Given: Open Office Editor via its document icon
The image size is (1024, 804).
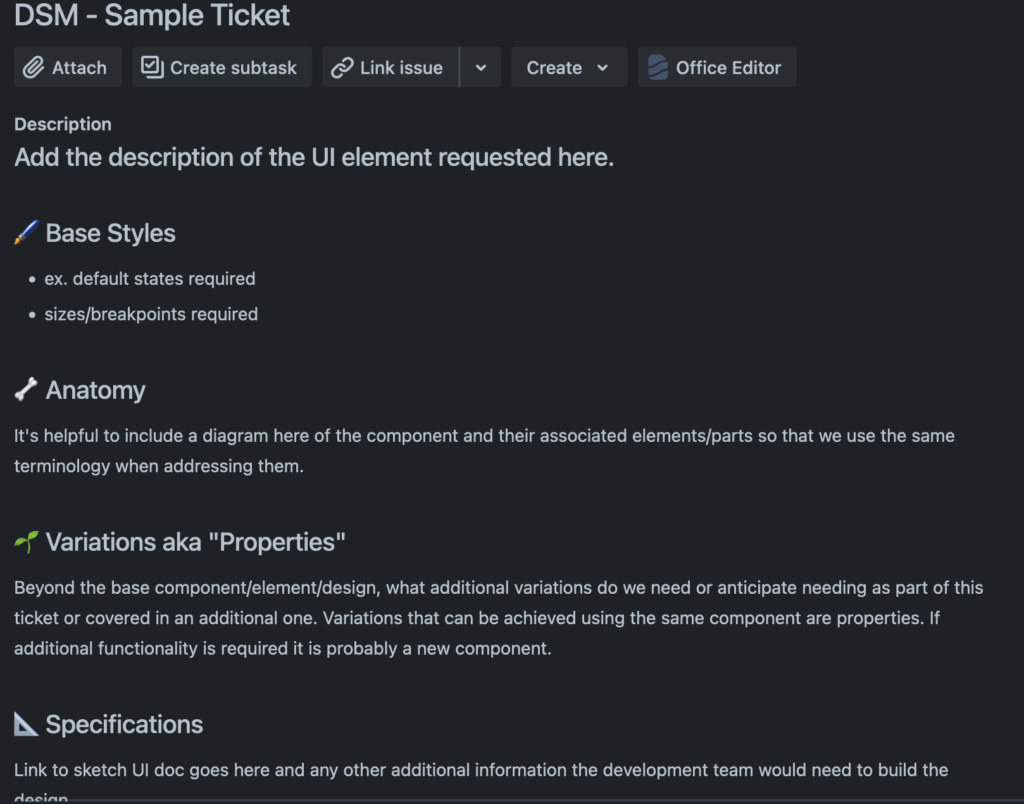Looking at the screenshot, I should click(657, 68).
